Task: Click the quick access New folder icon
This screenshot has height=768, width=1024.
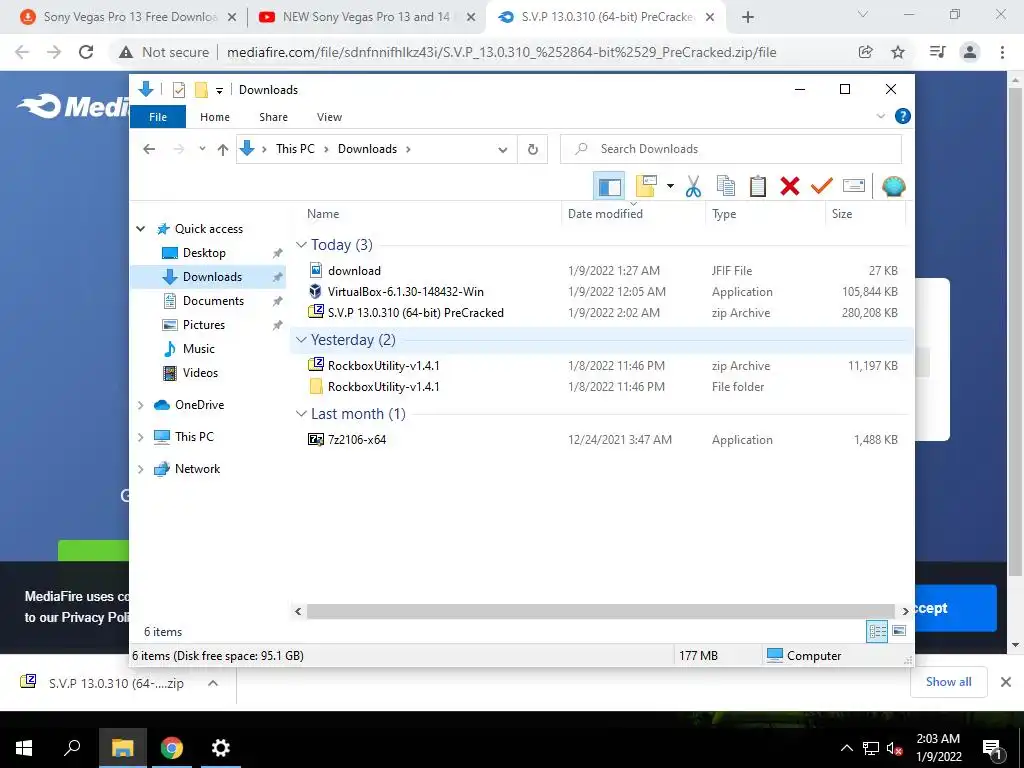Action: click(x=201, y=90)
